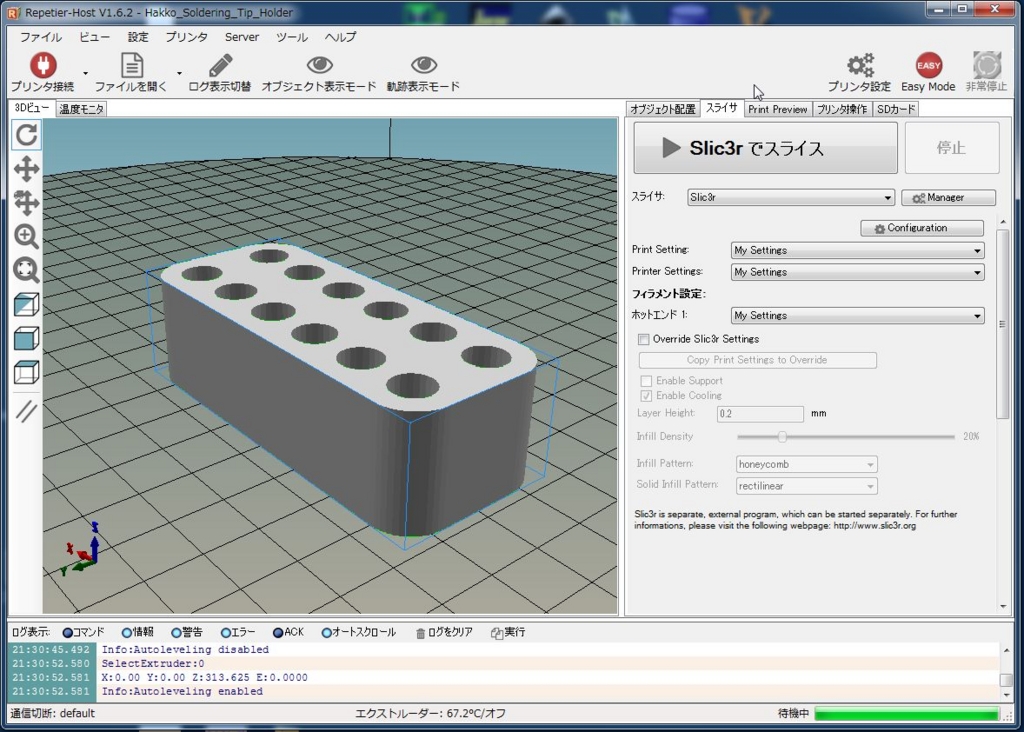Screen dimensions: 1024x732
Task: Click the Layer Height input field
Action: (x=760, y=414)
